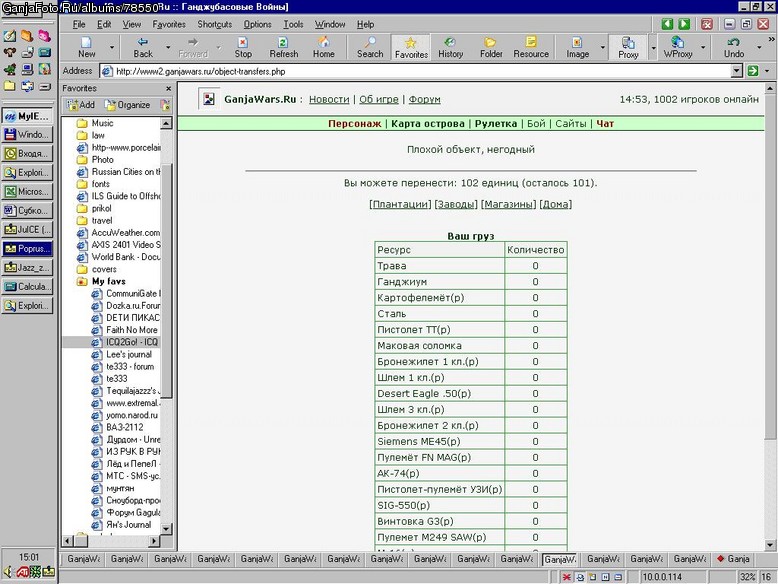Viewport: 778px width, 584px height.
Task: Click the green next-tab arrow icon
Action: (x=684, y=24)
